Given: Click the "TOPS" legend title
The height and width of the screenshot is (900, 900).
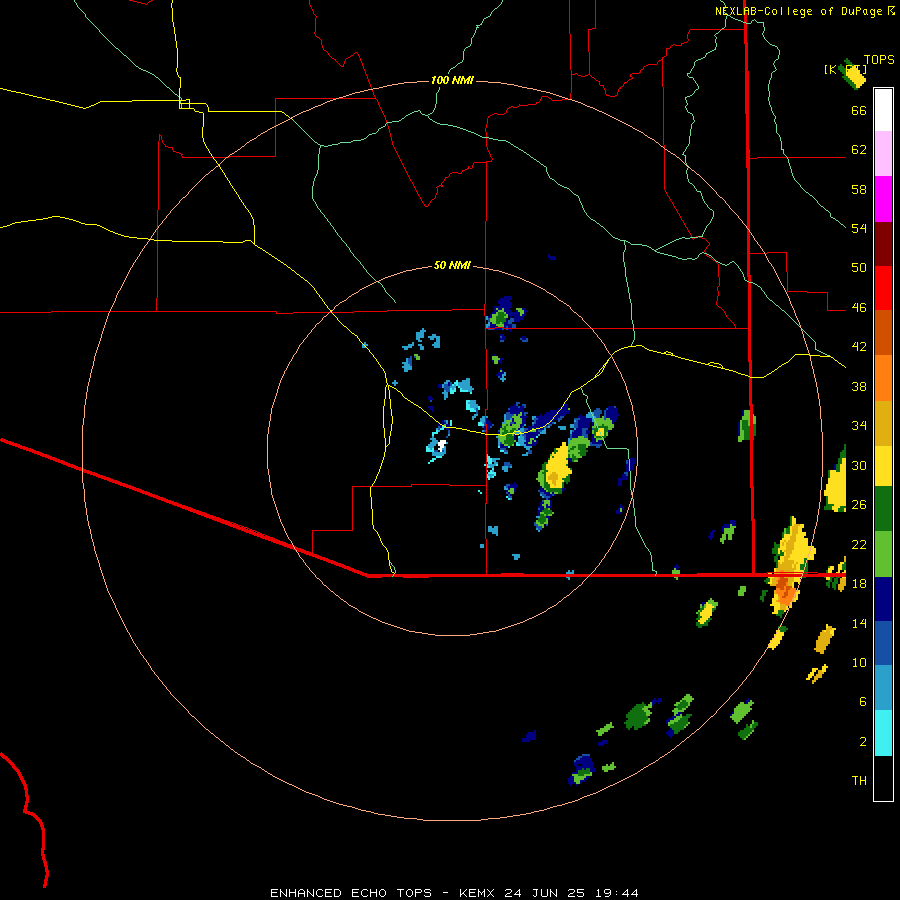Looking at the screenshot, I should tap(879, 60).
